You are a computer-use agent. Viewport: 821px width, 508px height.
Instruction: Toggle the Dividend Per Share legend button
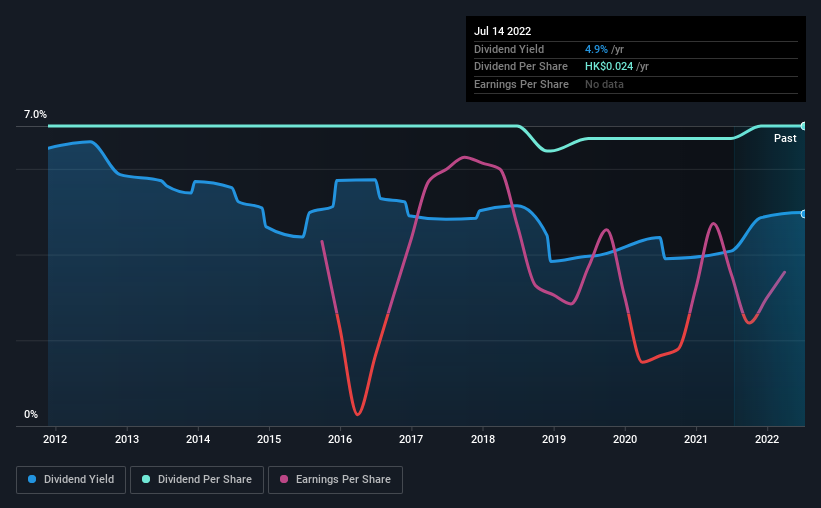pyautogui.click(x=197, y=479)
